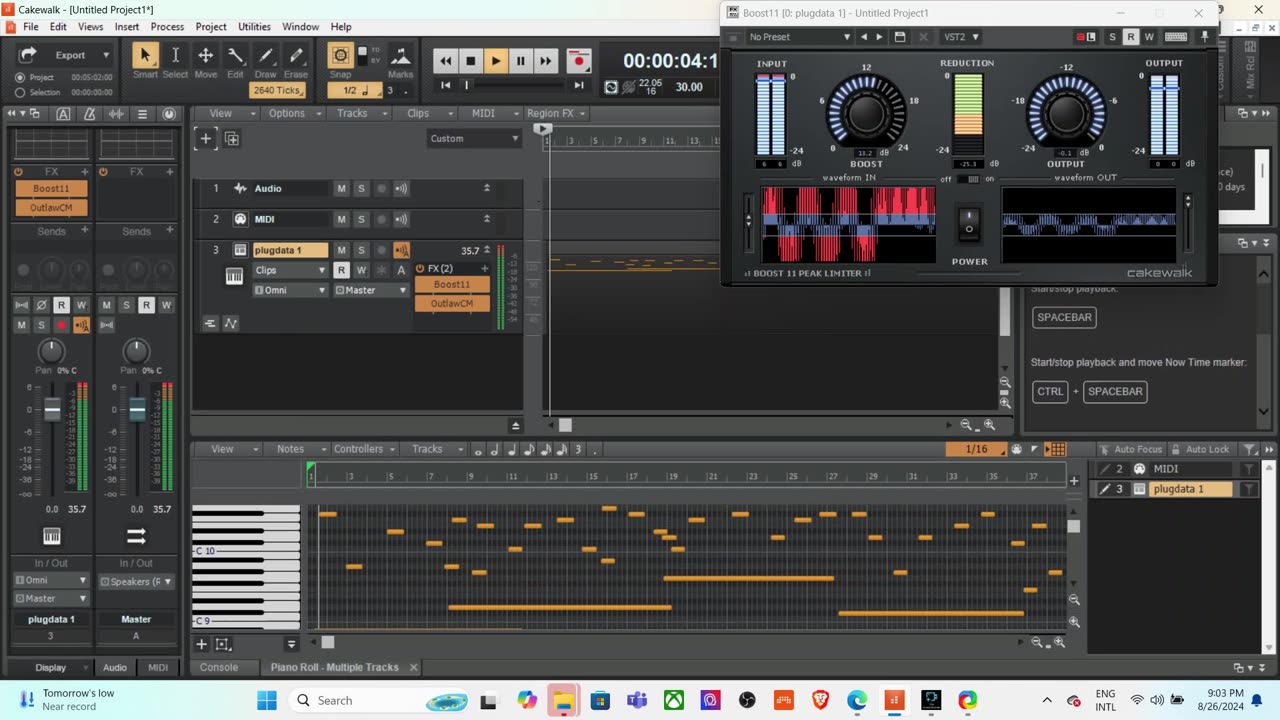Open OutlawCM in track FX rack

click(452, 303)
